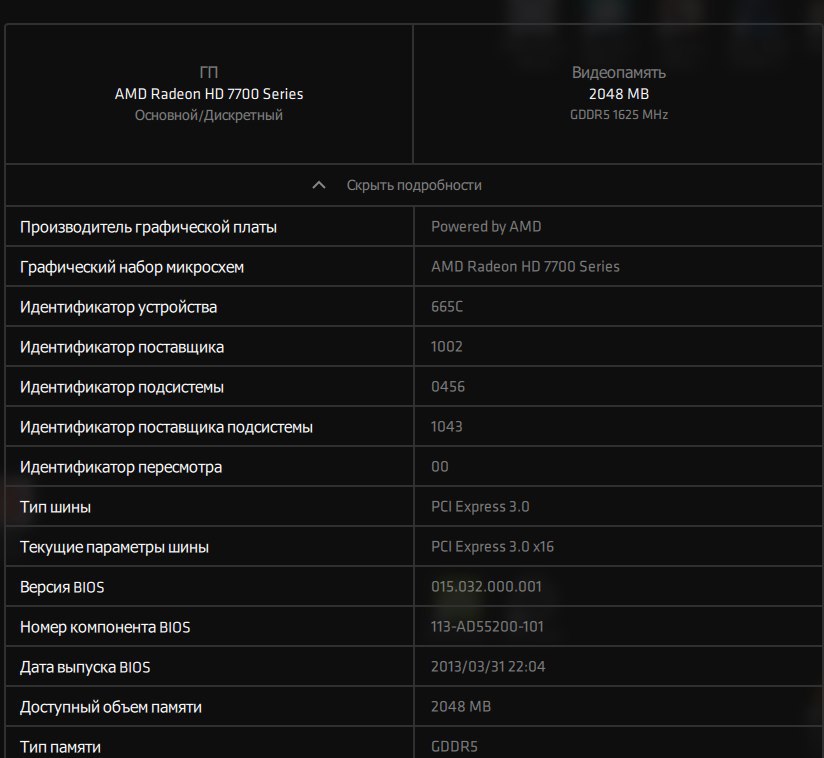Click vendor ID value '1002'
The height and width of the screenshot is (758, 824).
click(x=447, y=346)
